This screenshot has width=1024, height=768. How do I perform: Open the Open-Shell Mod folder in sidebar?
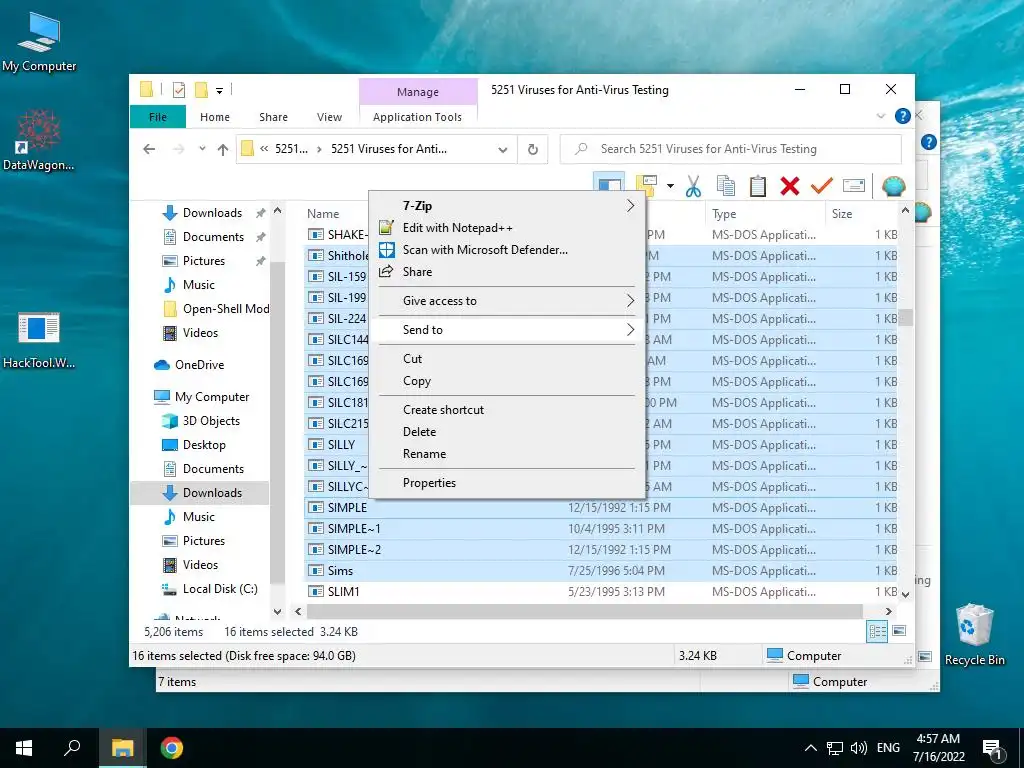point(226,309)
